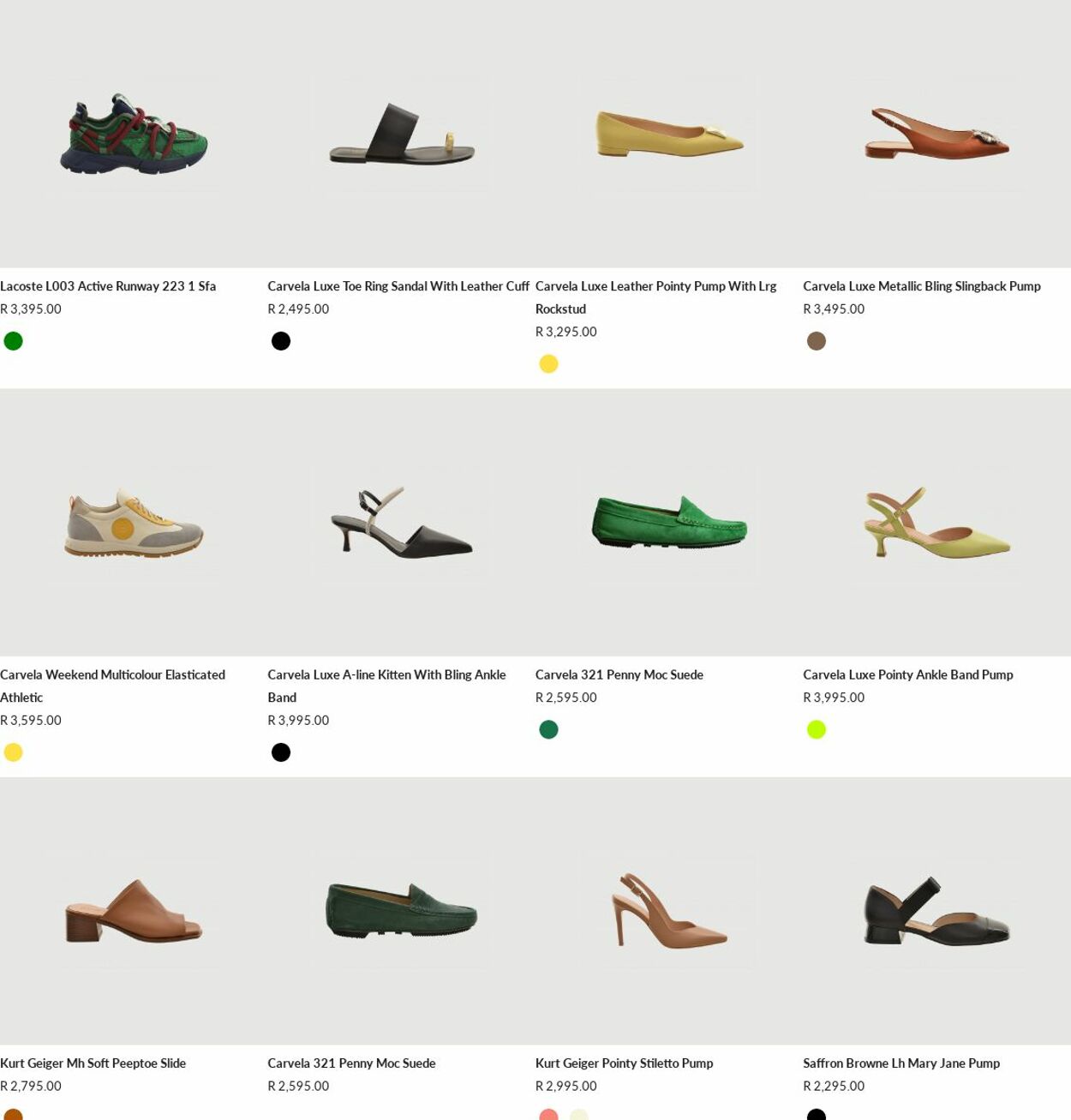Image resolution: width=1071 pixels, height=1120 pixels.
Task: Open Carvela 321 Penny Moc Suede title beside Kurt Geiger slide
Action: pos(351,1063)
